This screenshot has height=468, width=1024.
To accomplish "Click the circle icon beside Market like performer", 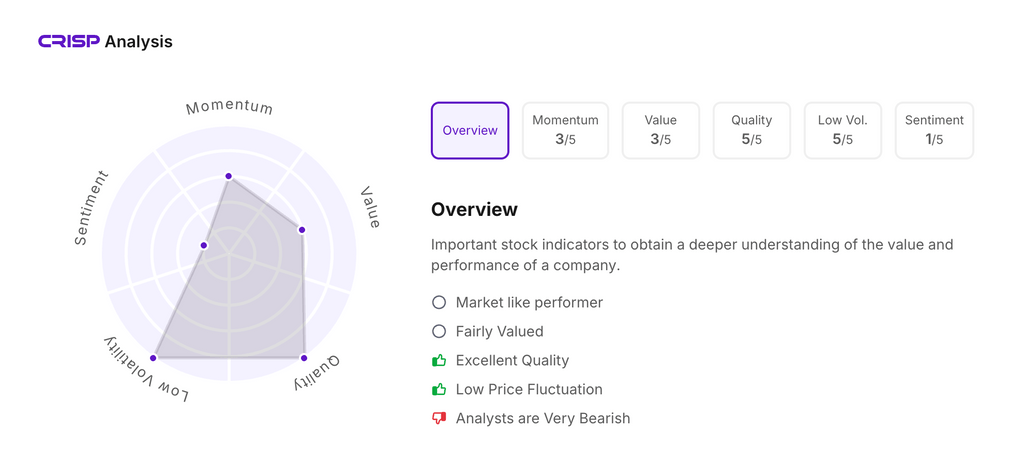I will tap(439, 302).
